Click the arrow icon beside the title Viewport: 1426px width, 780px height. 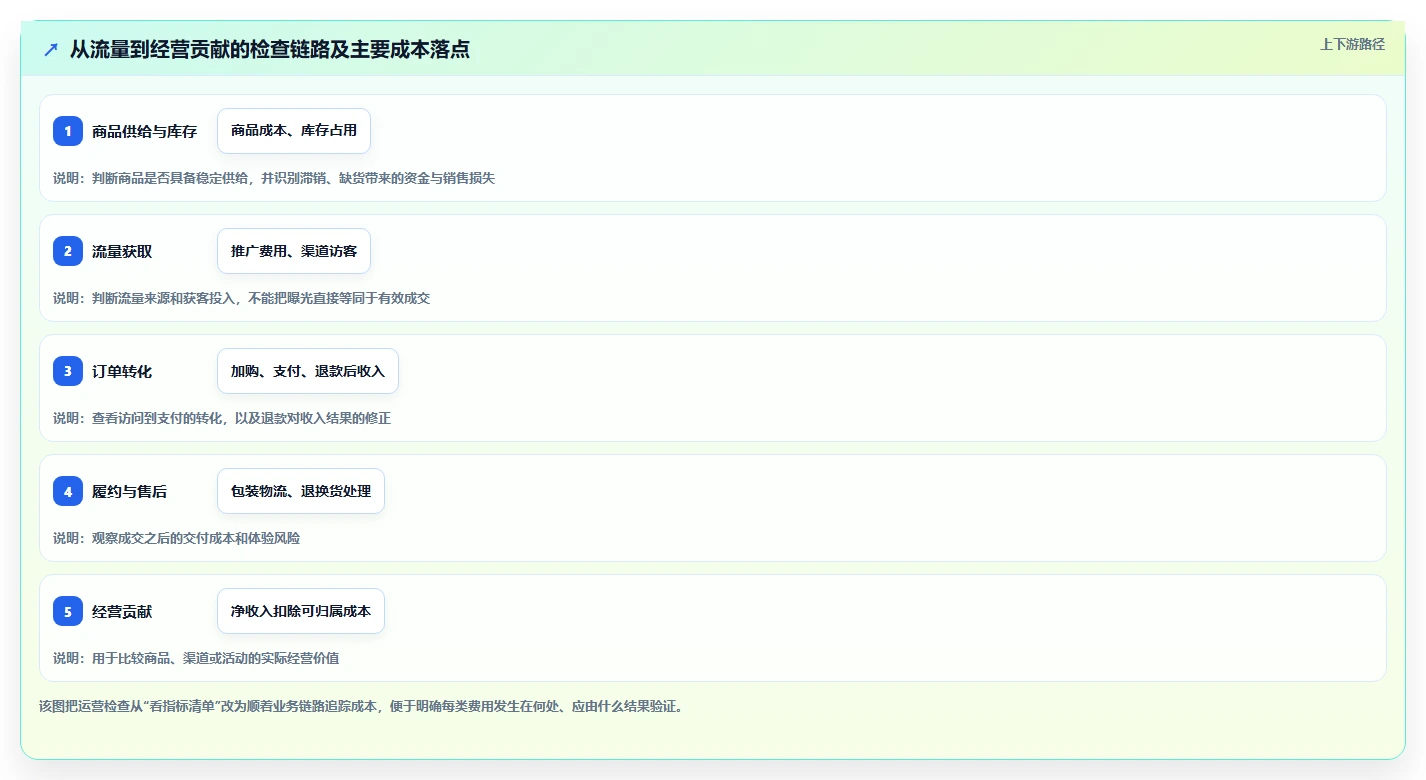point(51,49)
